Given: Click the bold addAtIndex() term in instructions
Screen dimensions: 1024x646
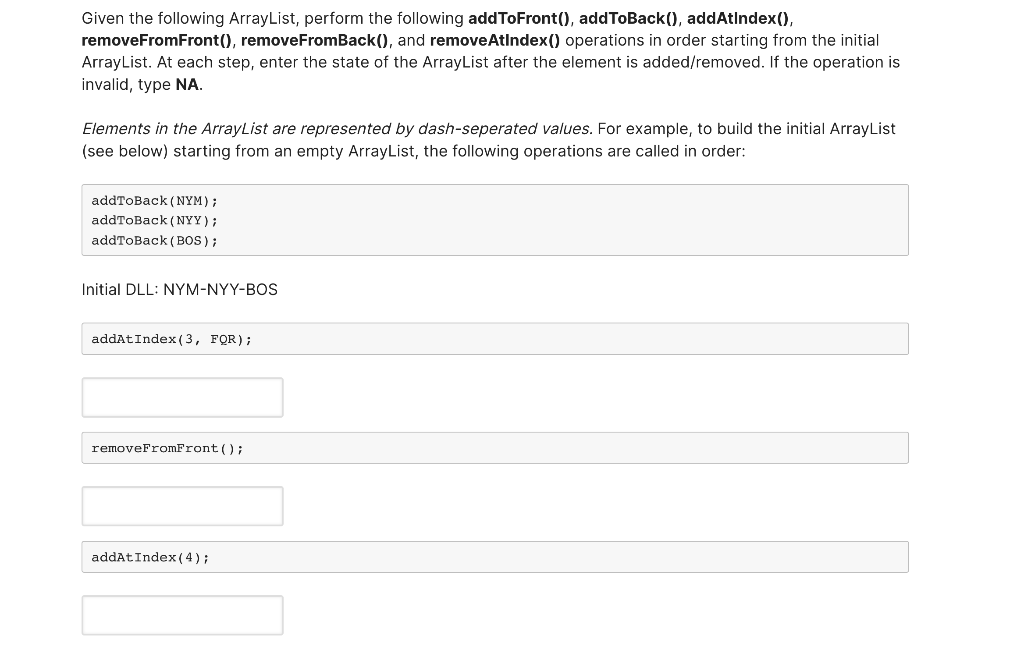Looking at the screenshot, I should click(738, 18).
